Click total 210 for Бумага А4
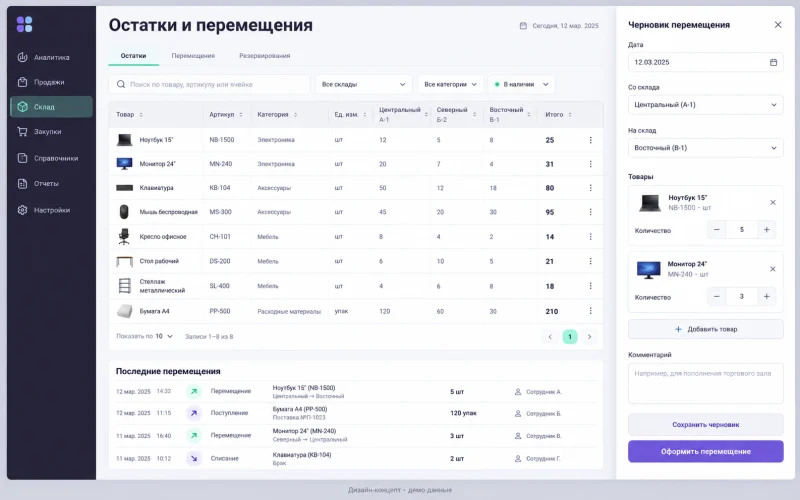The height and width of the screenshot is (500, 800). (552, 311)
